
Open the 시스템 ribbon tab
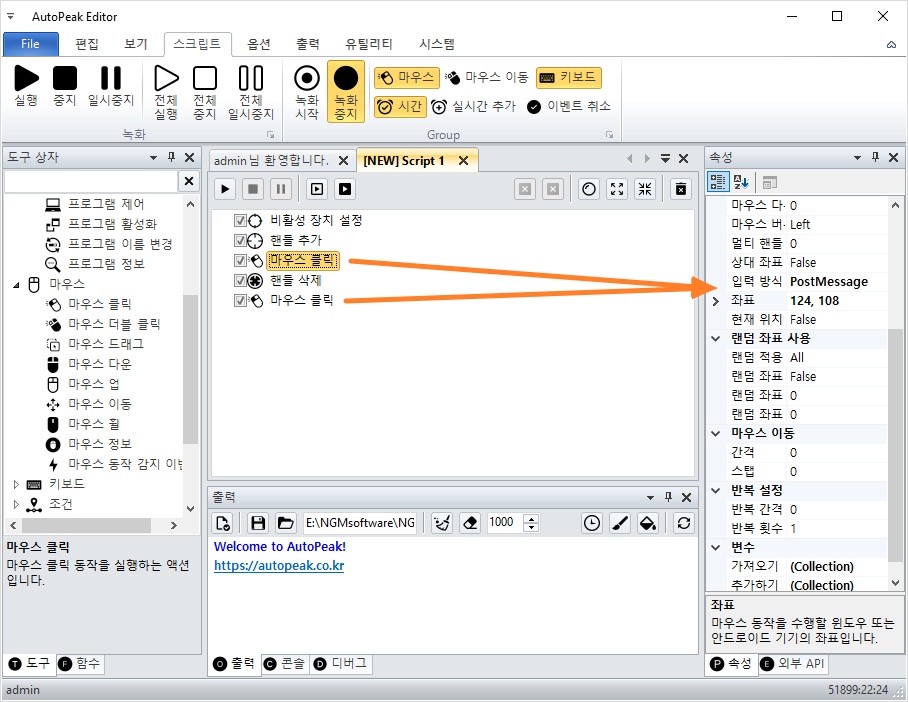tap(437, 44)
